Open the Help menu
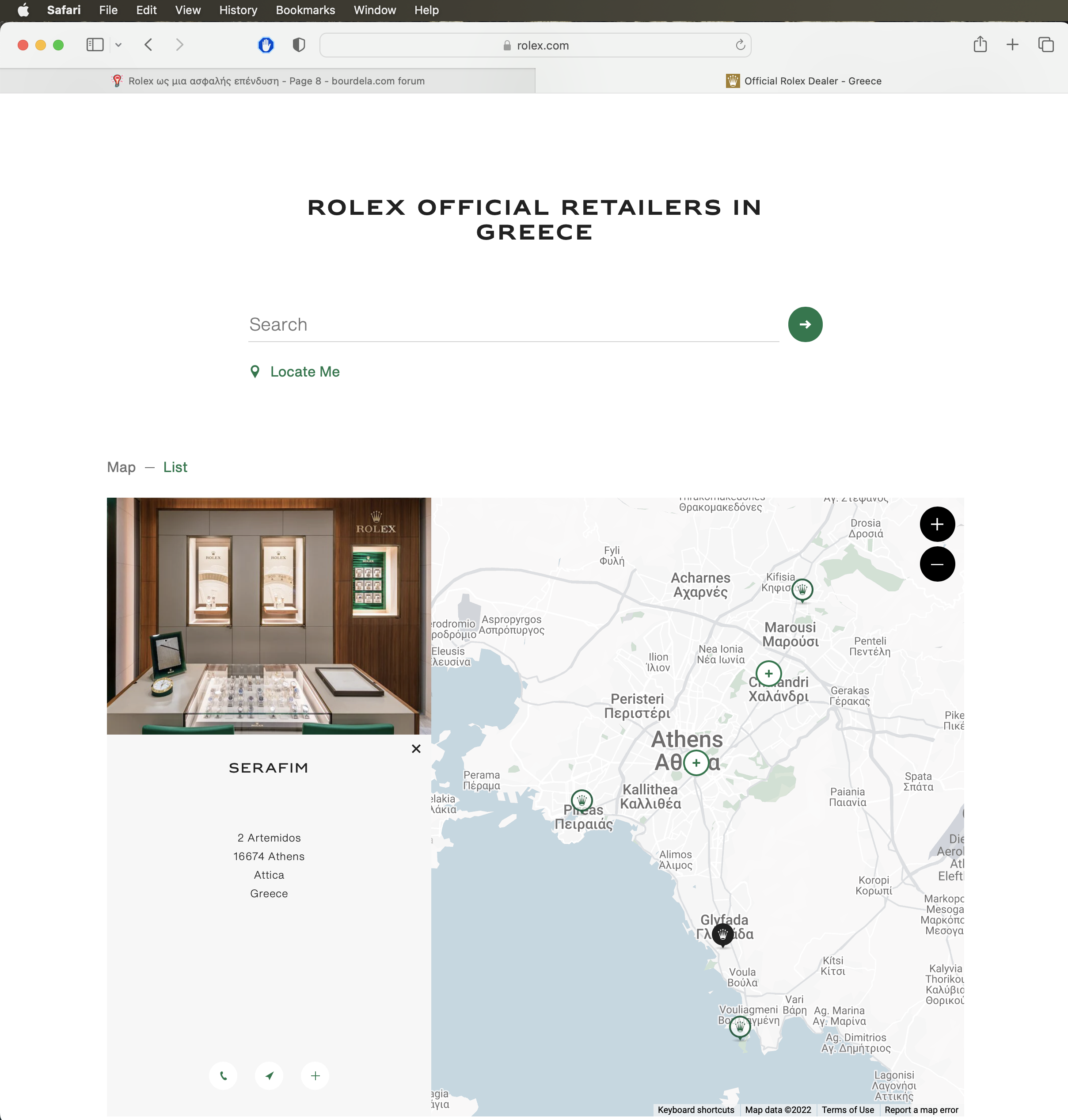 pyautogui.click(x=426, y=10)
